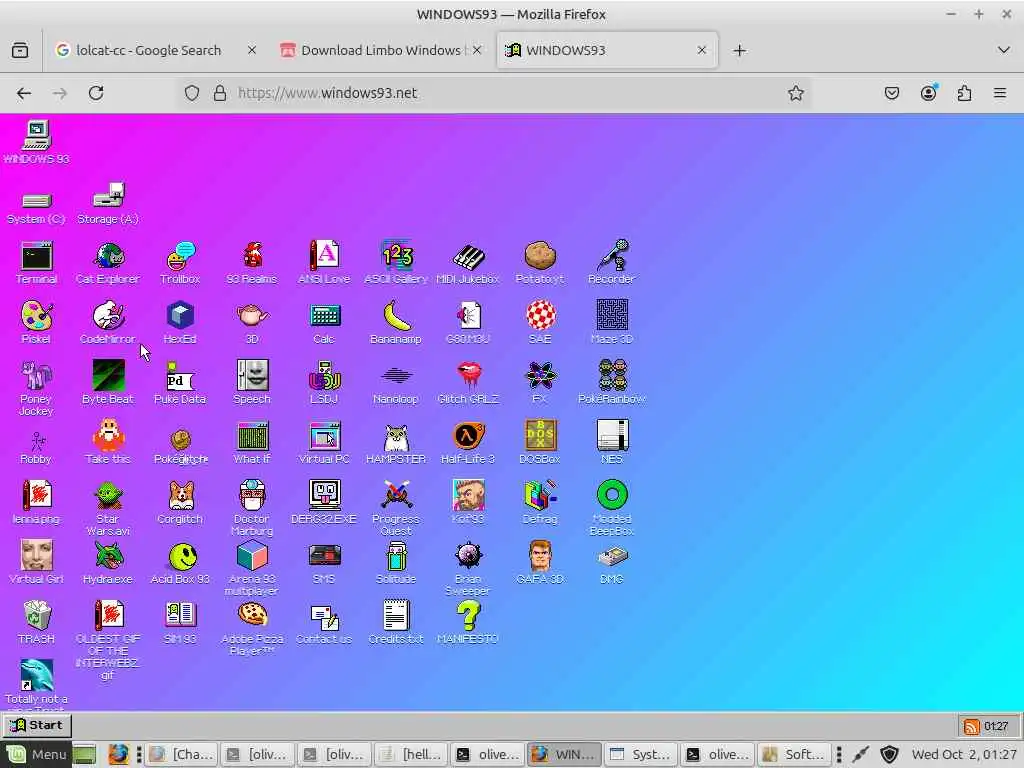Screen dimensions: 1024x768
Task: Click the taskbar date and time
Action: click(965, 754)
